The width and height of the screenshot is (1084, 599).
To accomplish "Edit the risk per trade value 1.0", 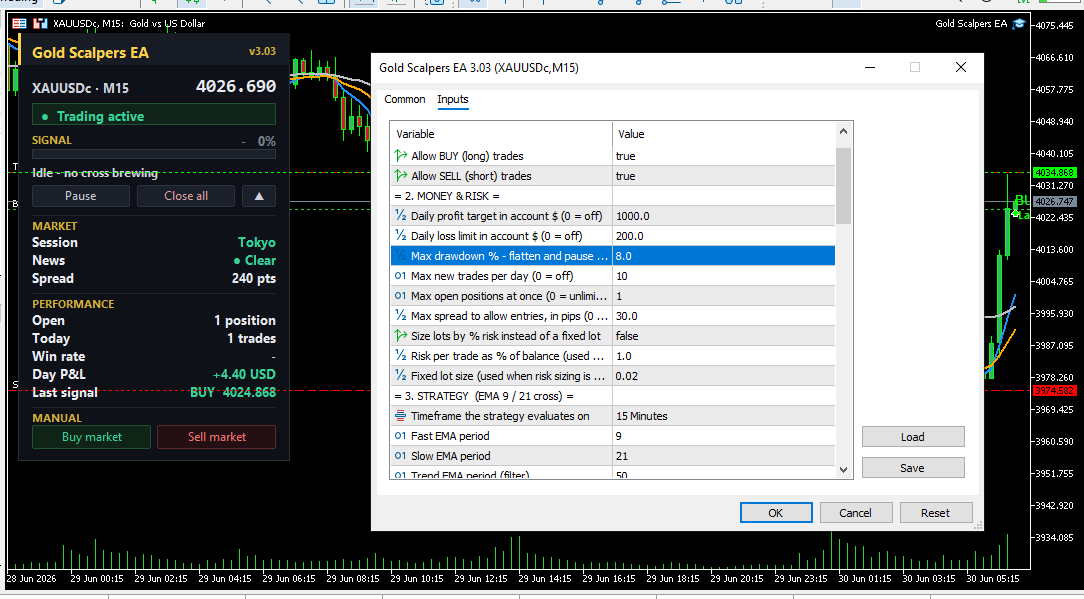I will coord(724,356).
